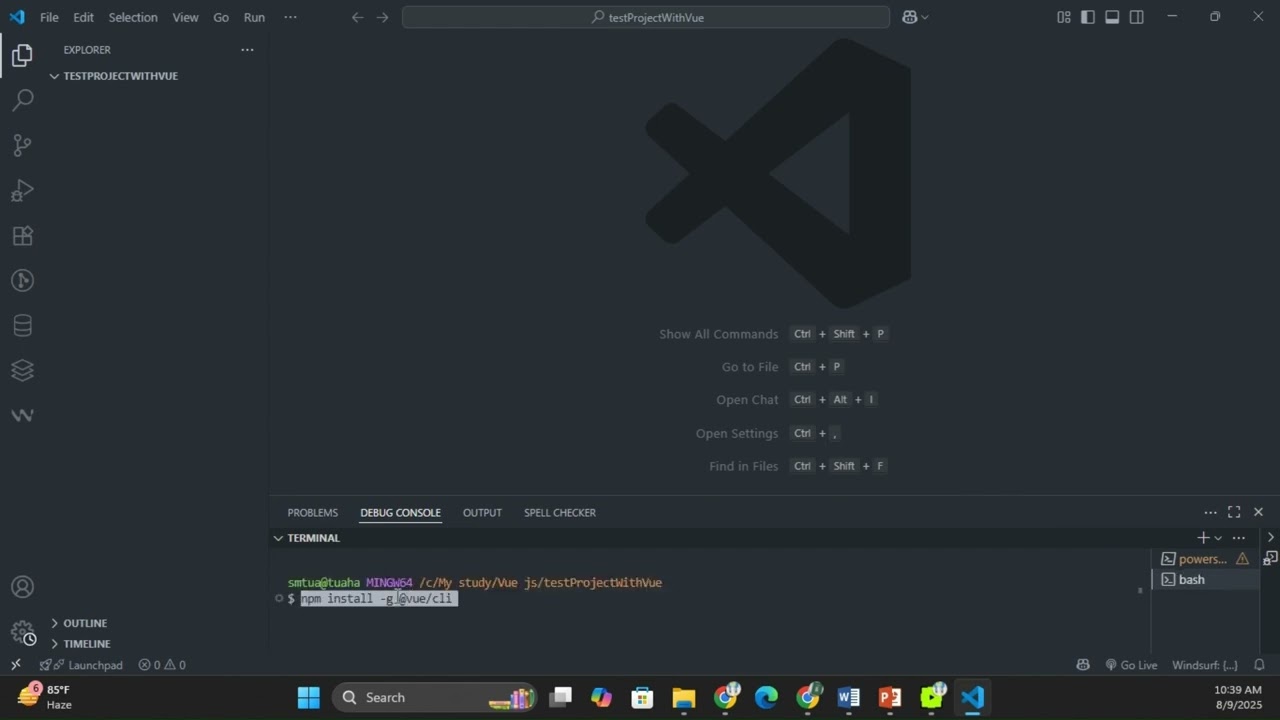Open the Windsurf icon in activity bar
1280x720 pixels.
(22, 415)
